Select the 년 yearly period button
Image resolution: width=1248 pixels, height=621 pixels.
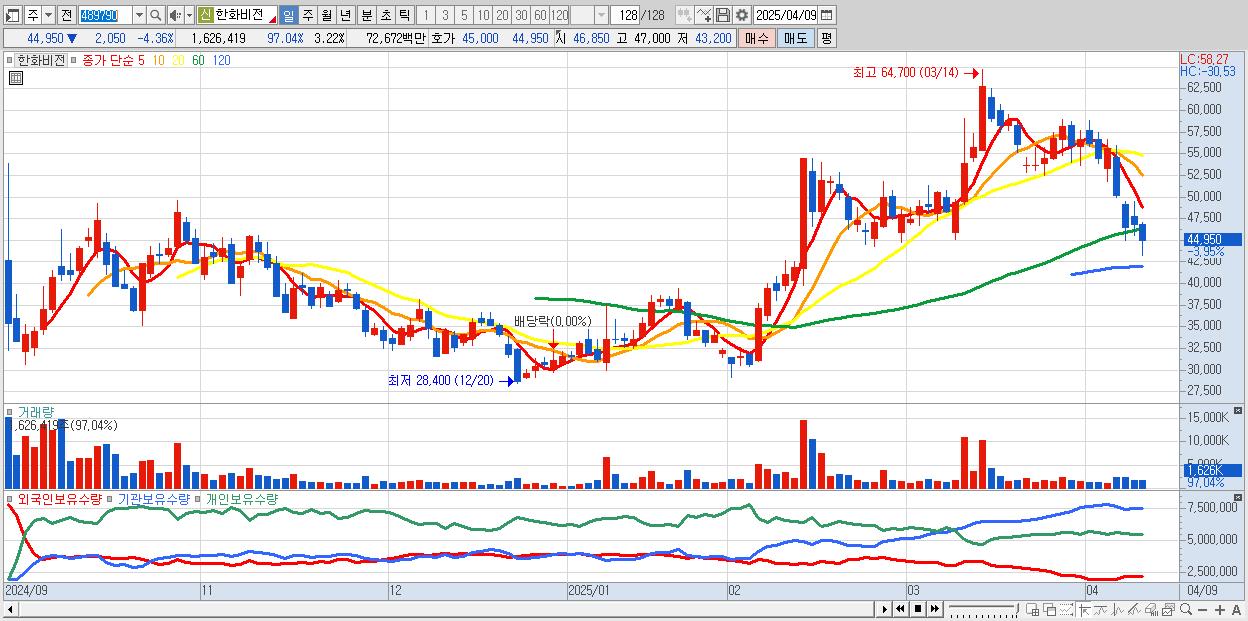(345, 15)
